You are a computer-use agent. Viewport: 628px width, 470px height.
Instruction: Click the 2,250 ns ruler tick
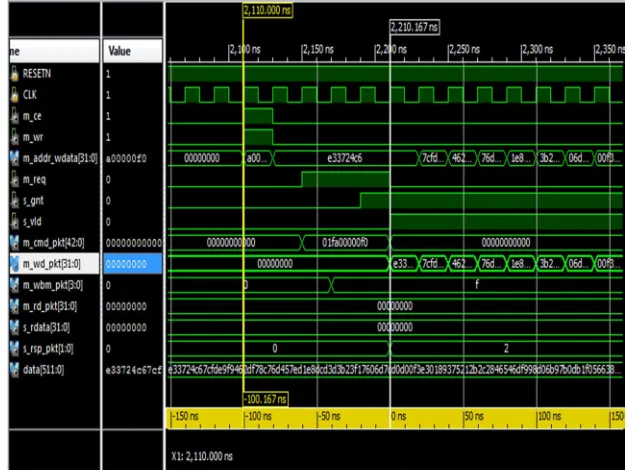point(464,50)
